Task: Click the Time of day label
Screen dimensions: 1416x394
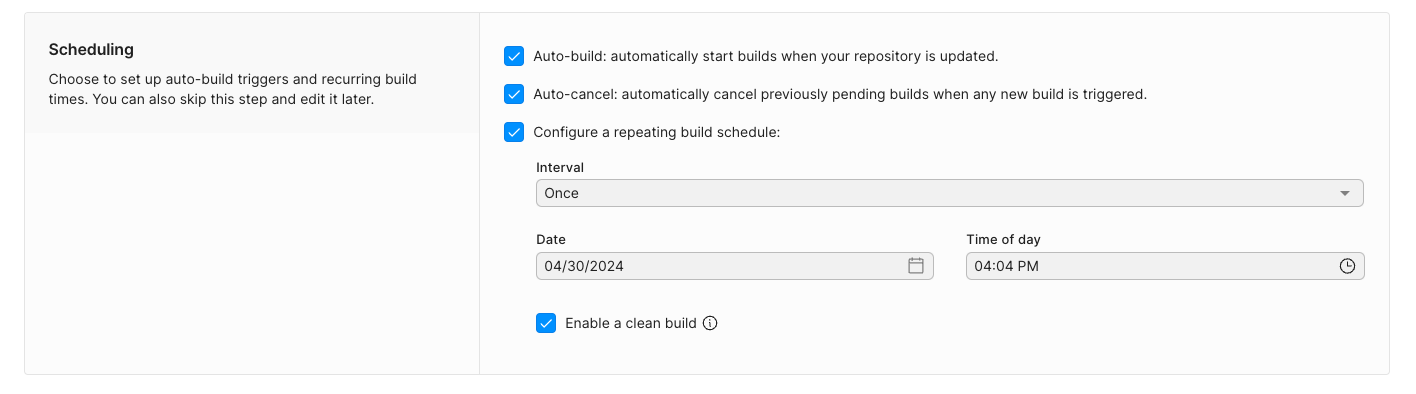Action: pyautogui.click(x=1003, y=239)
